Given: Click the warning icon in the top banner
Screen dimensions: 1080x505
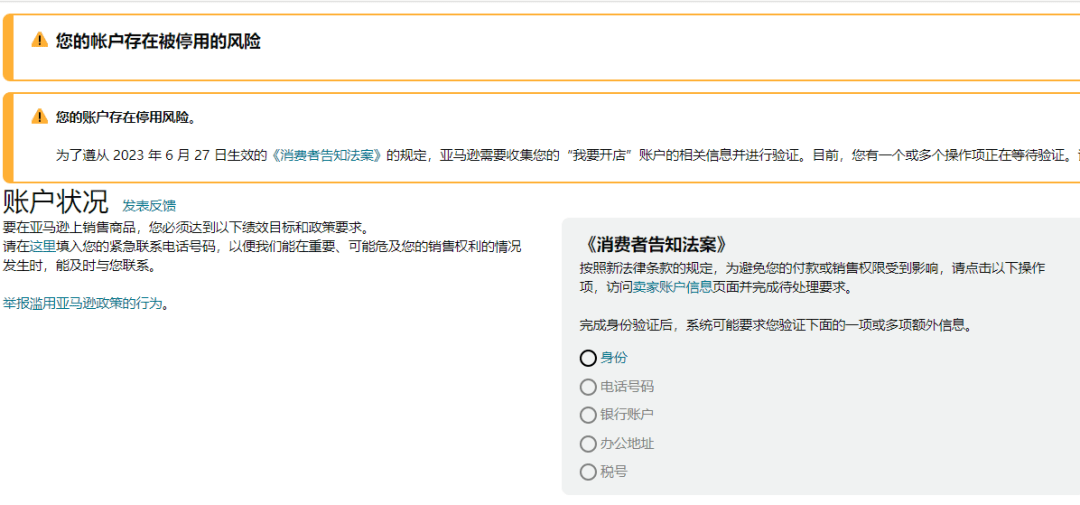Looking at the screenshot, I should (40, 40).
